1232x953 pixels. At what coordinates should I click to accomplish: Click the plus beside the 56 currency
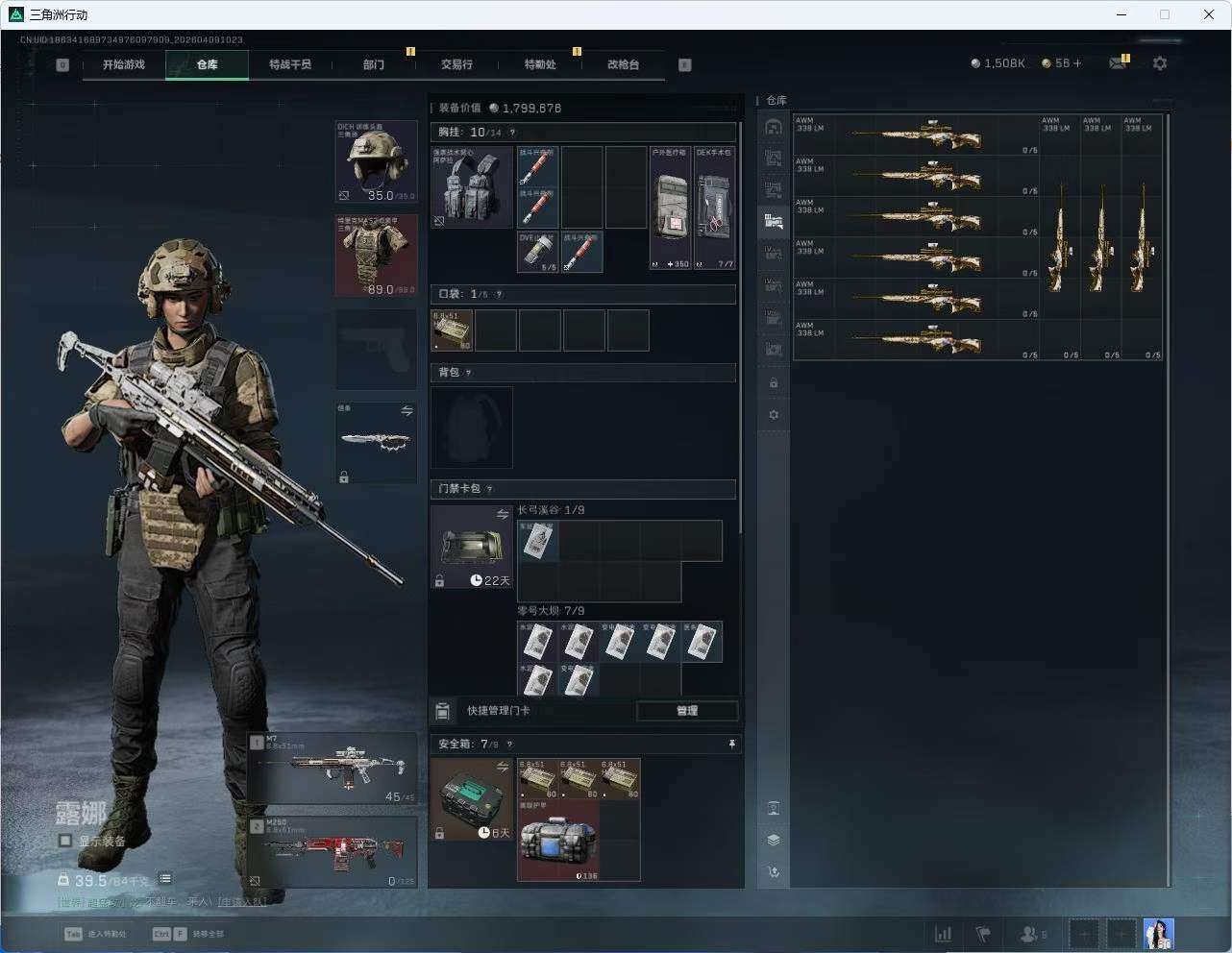point(1076,63)
